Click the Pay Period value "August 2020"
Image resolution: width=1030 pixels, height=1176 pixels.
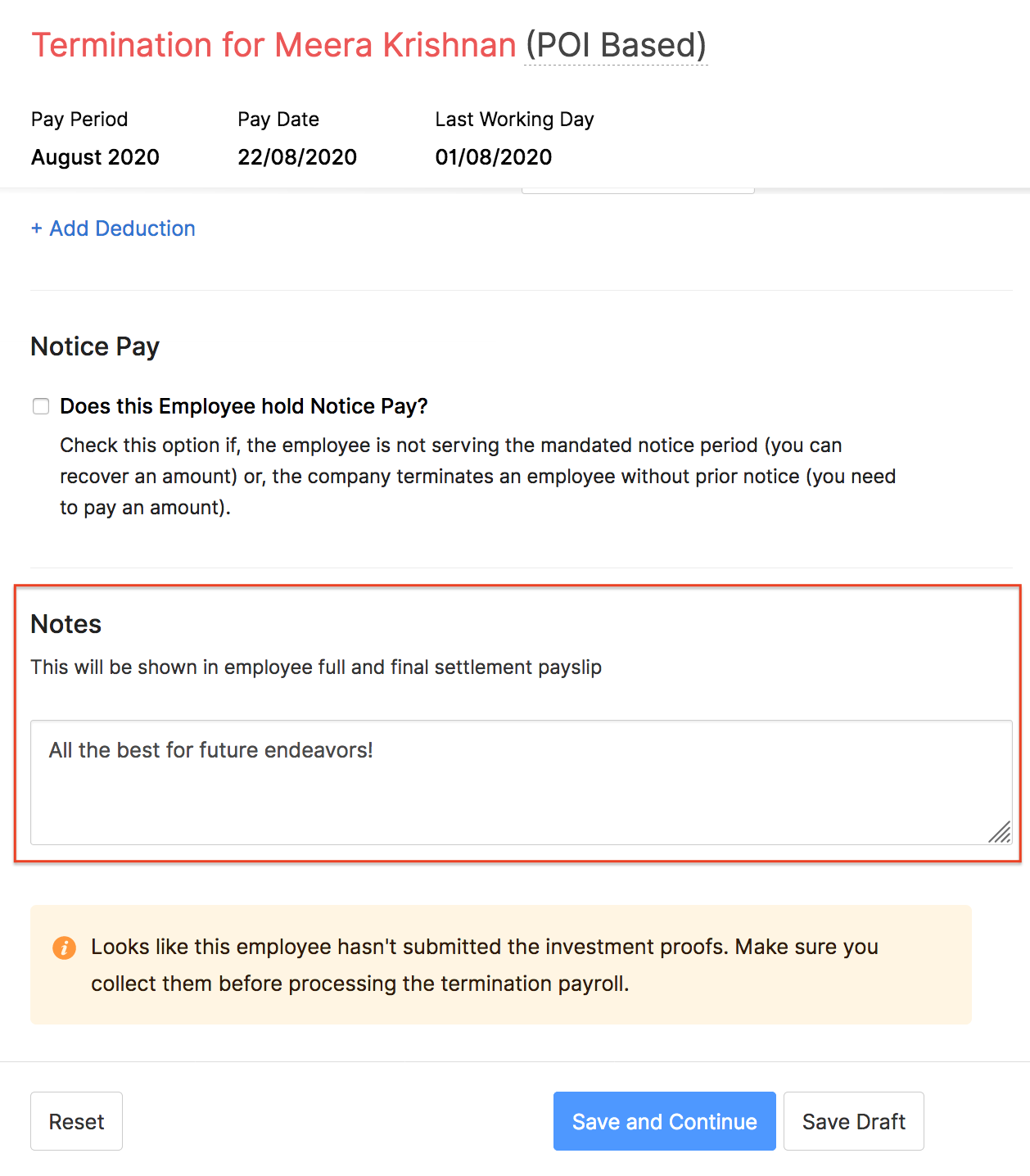coord(95,157)
